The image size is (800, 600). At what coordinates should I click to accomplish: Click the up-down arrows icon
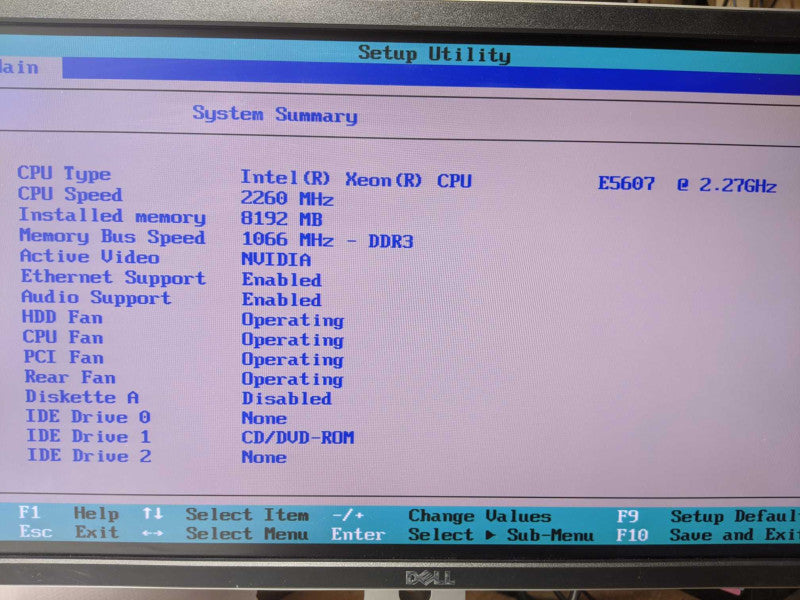coord(153,513)
